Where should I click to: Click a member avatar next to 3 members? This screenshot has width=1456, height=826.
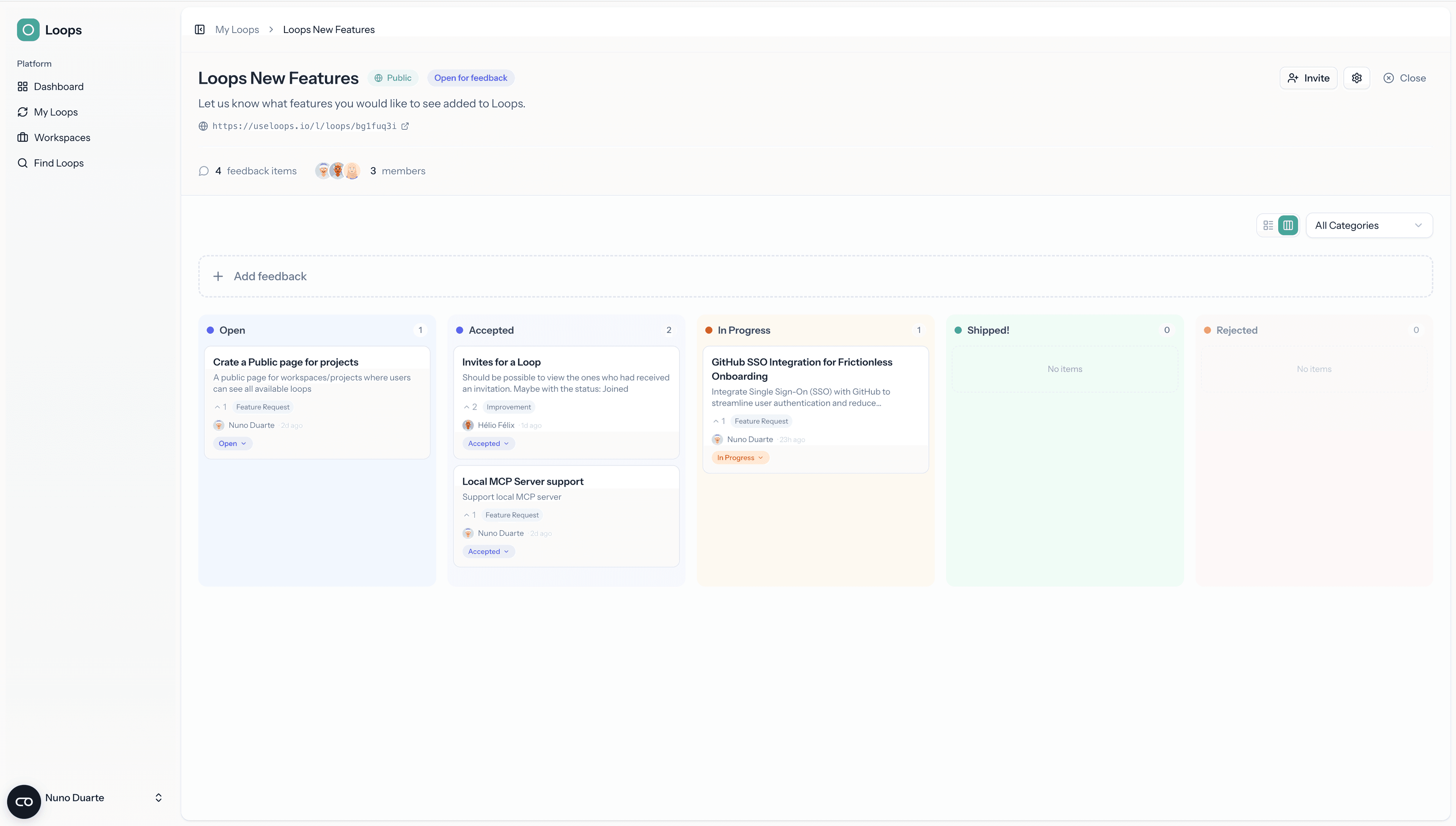337,170
